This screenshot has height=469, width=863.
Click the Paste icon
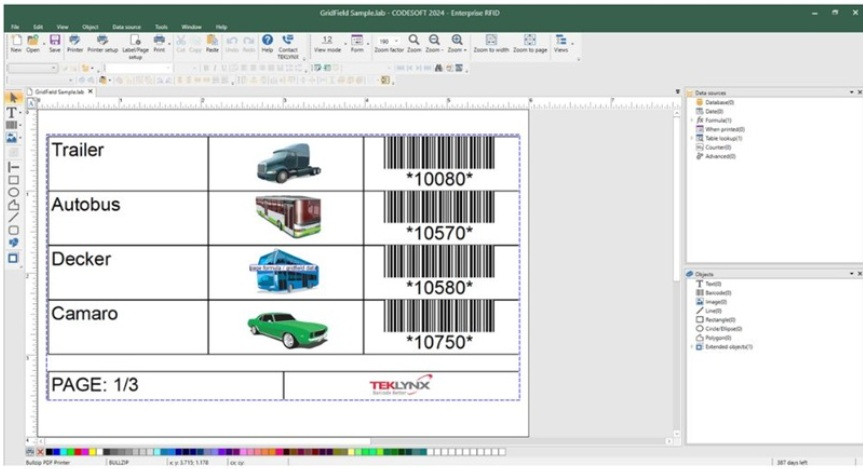[x=212, y=43]
